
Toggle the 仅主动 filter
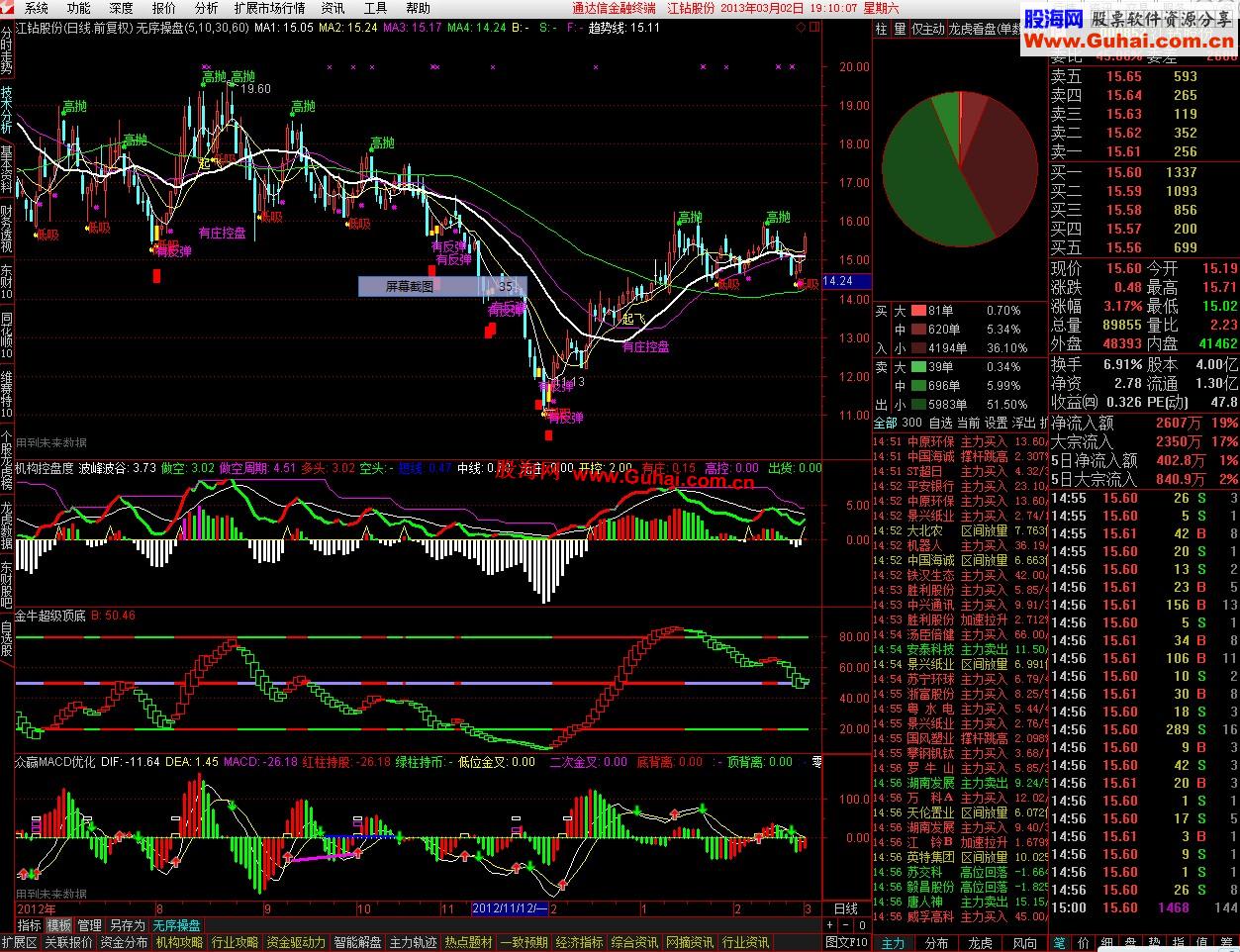(x=927, y=30)
